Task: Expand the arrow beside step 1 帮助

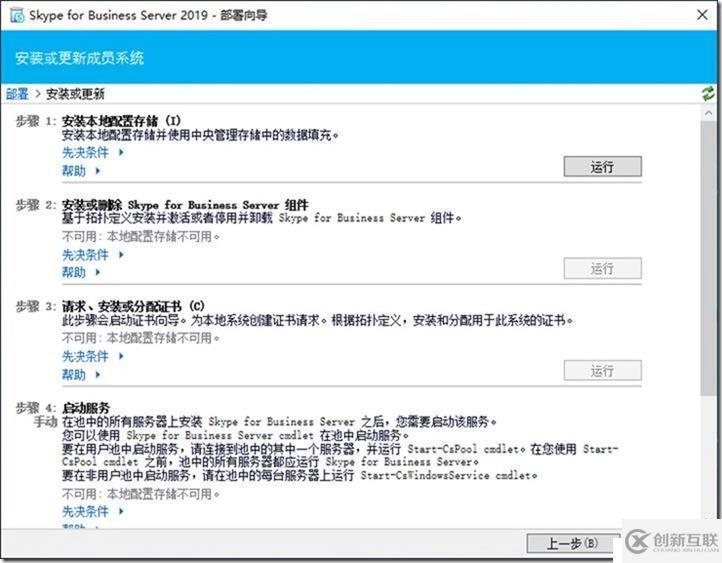Action: [98, 171]
